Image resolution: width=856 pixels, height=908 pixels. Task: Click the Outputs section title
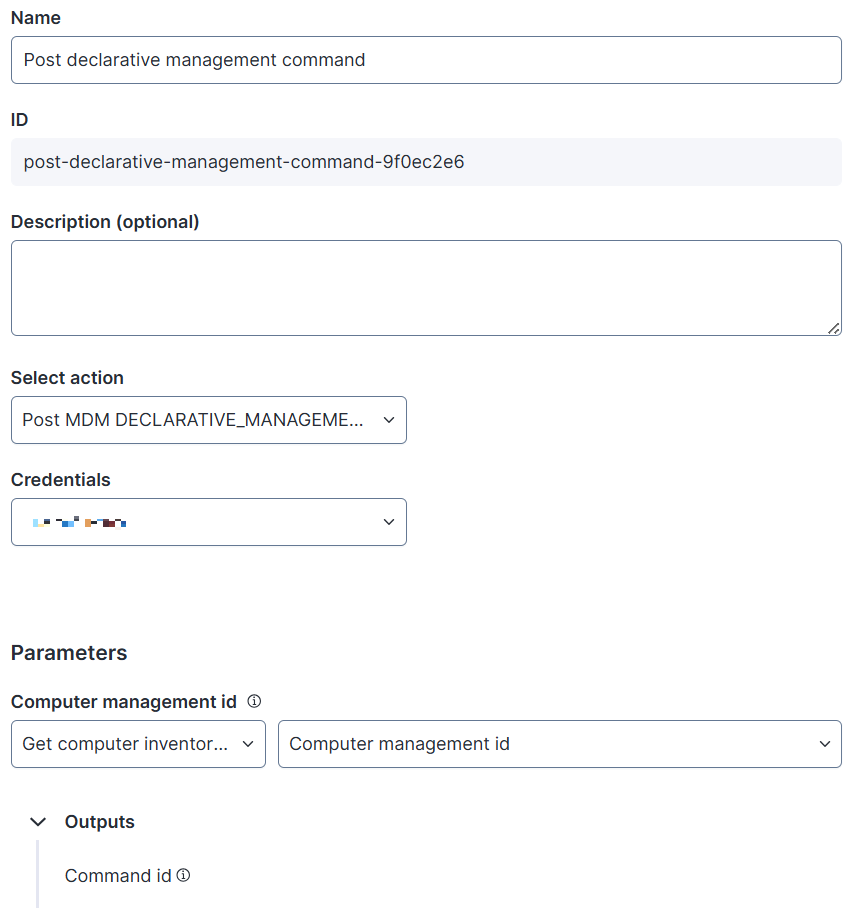[100, 822]
